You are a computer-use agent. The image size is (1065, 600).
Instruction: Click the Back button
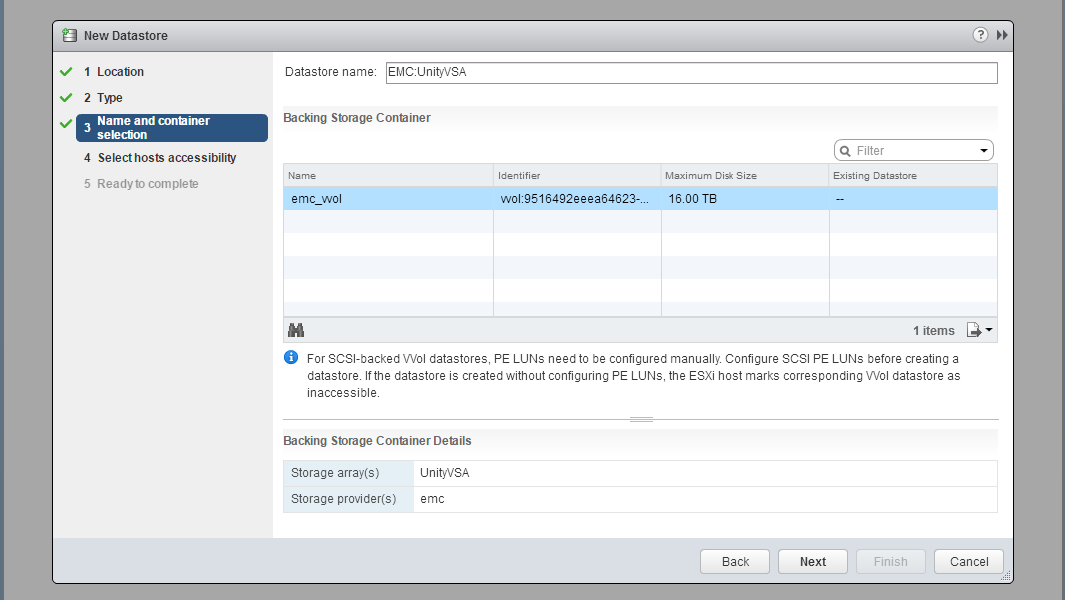point(735,562)
